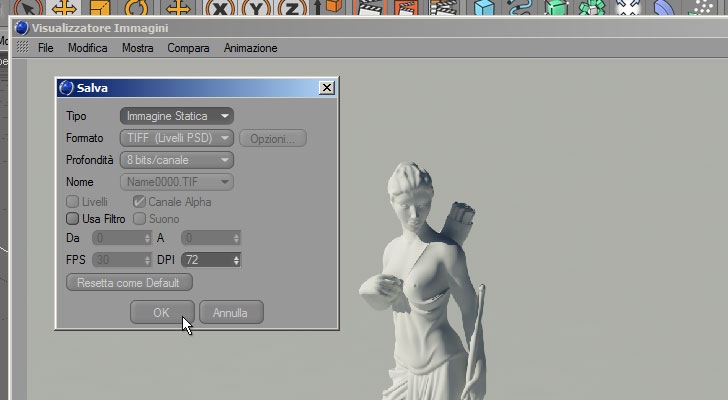This screenshot has height=400, width=728.
Task: Activate the Move tool beside the Scale tool
Action: pyautogui.click(x=64, y=7)
